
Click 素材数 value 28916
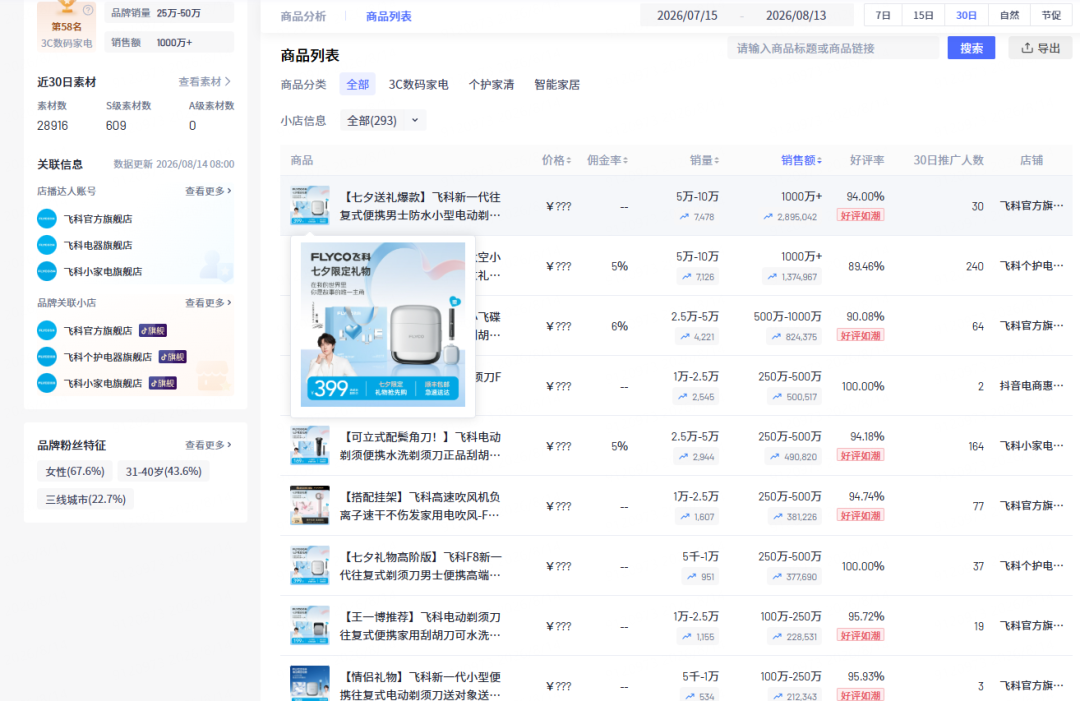click(52, 126)
